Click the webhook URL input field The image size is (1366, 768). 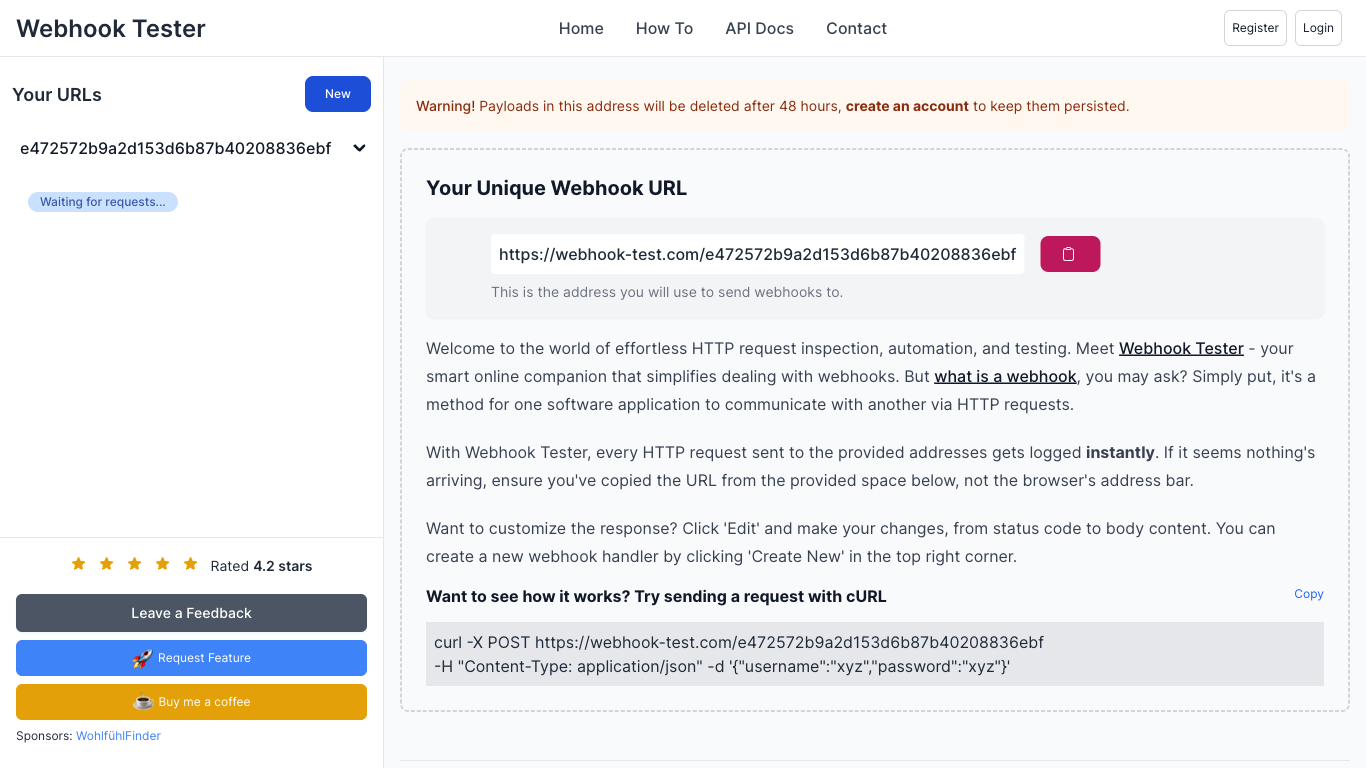point(757,254)
